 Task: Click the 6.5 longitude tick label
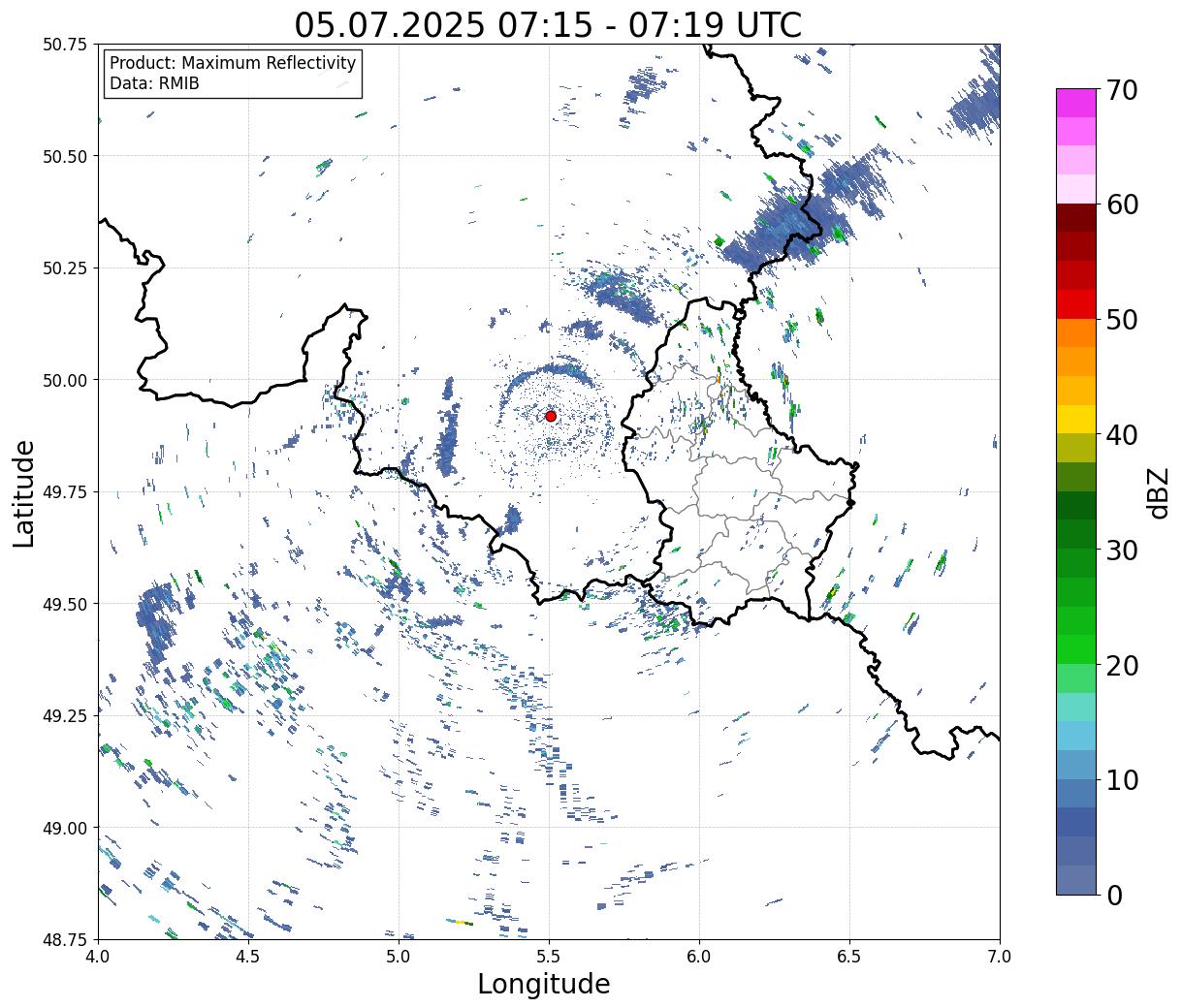pos(849,957)
